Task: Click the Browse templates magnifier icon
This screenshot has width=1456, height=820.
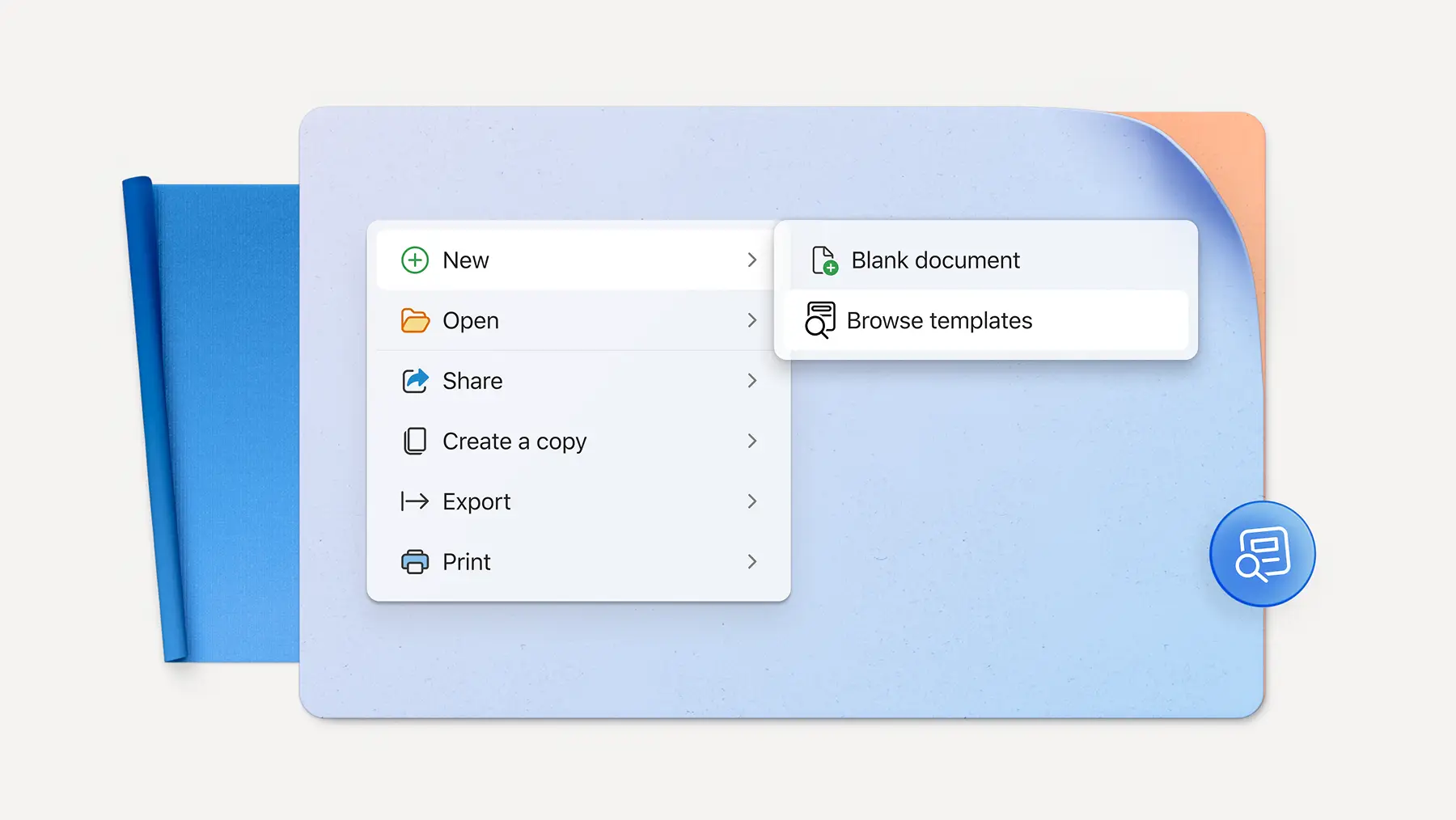Action: [819, 320]
